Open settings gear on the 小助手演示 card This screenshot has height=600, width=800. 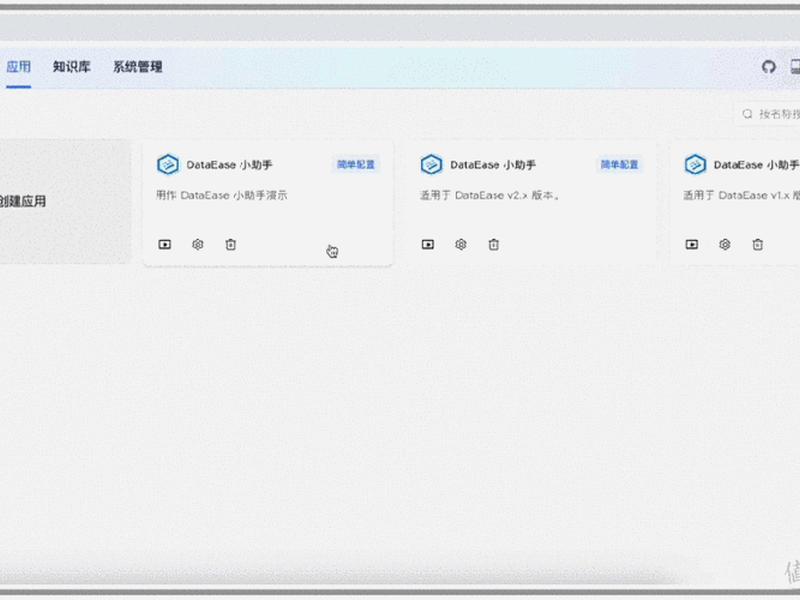198,244
